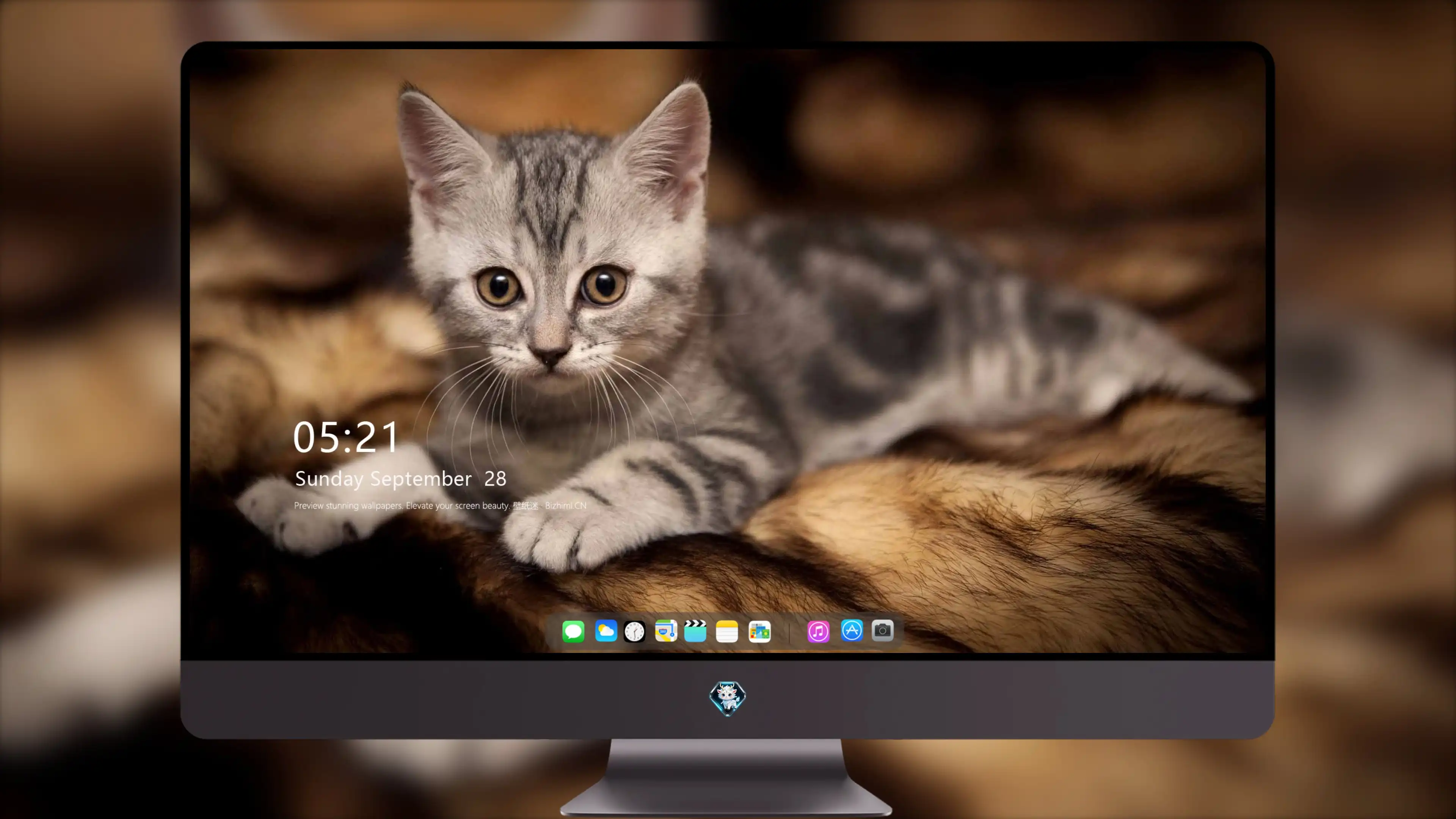Open the Camera app in the dock
Screen dimensions: 1456x819
(882, 630)
